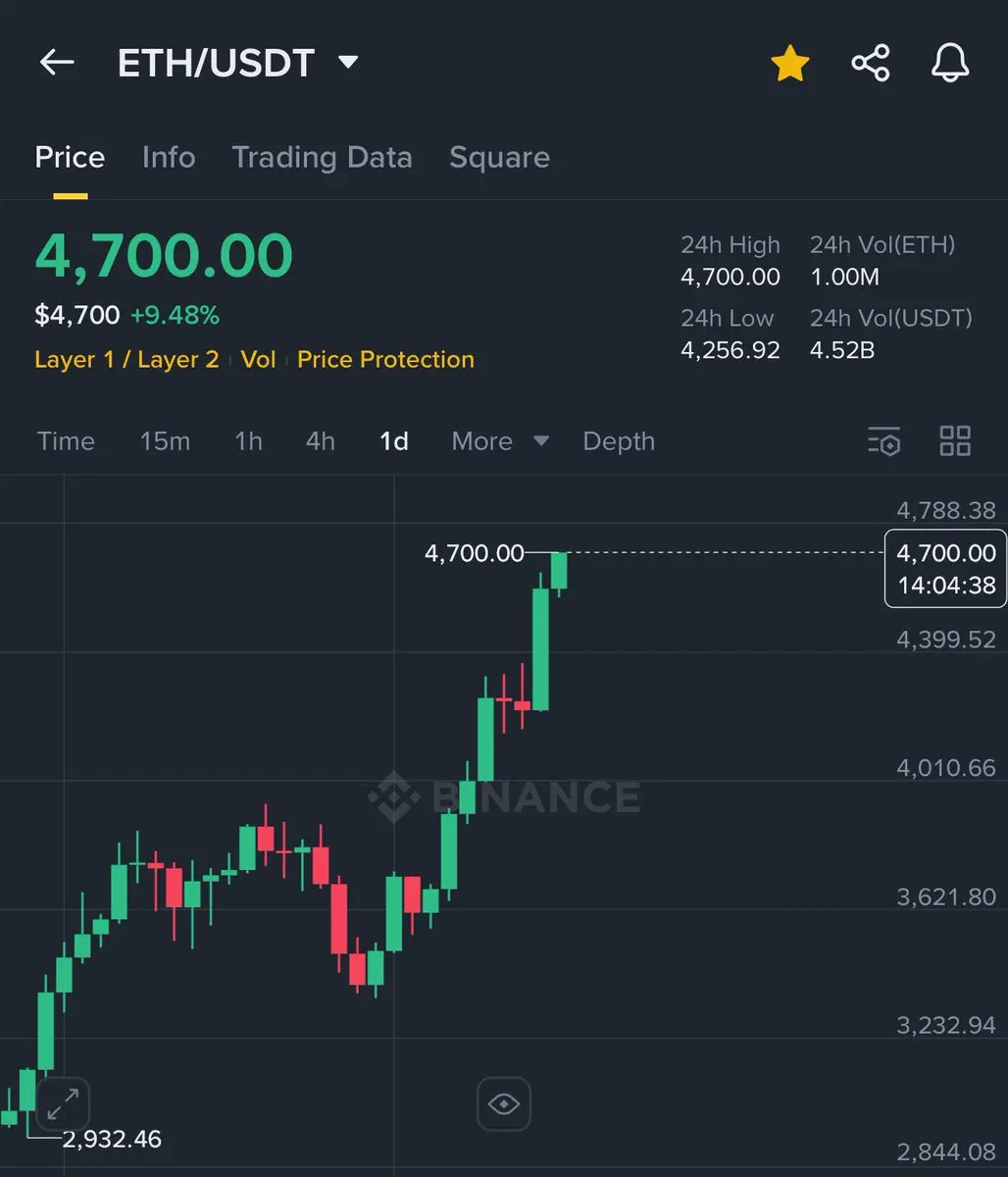Viewport: 1008px width, 1177px height.
Task: Select the 15m interval
Action: (x=165, y=441)
